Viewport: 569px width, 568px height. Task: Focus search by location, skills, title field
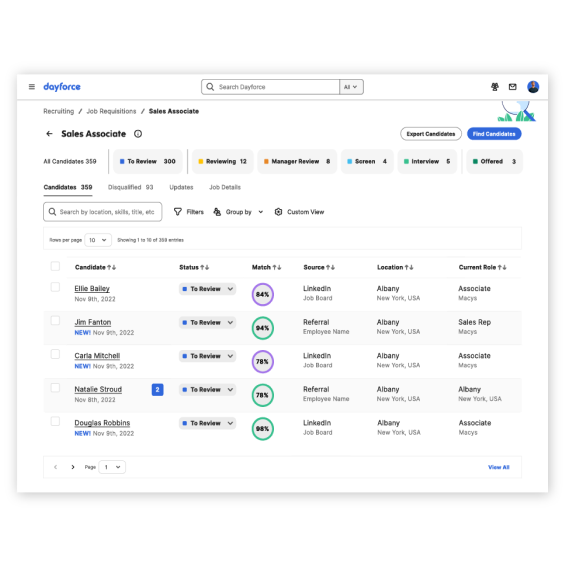pyautogui.click(x=103, y=212)
